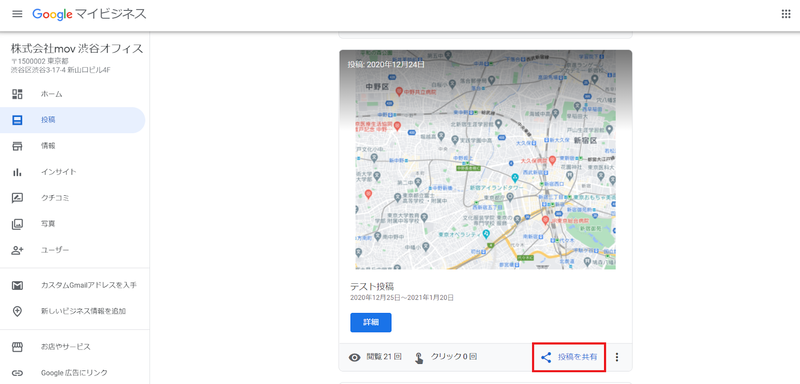This screenshot has width=800, height=384.
Task: Click the pointer icon next to クリック 0 回
Action: (419, 357)
